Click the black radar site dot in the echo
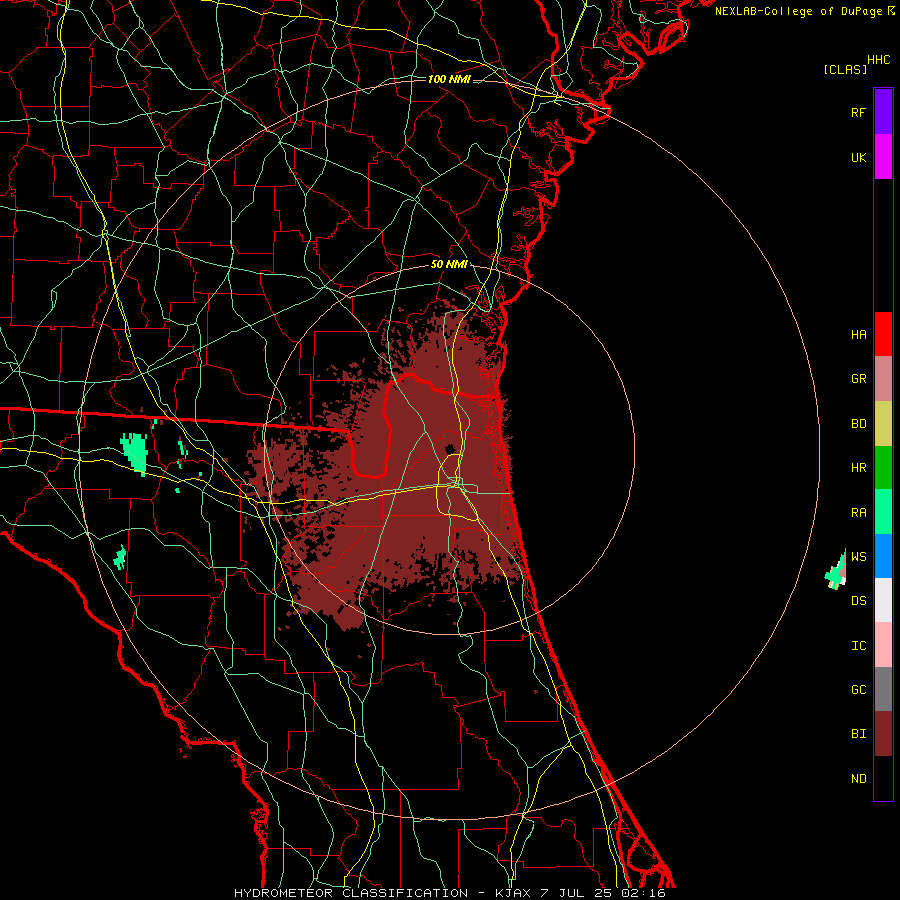This screenshot has width=900, height=900. 450,448
